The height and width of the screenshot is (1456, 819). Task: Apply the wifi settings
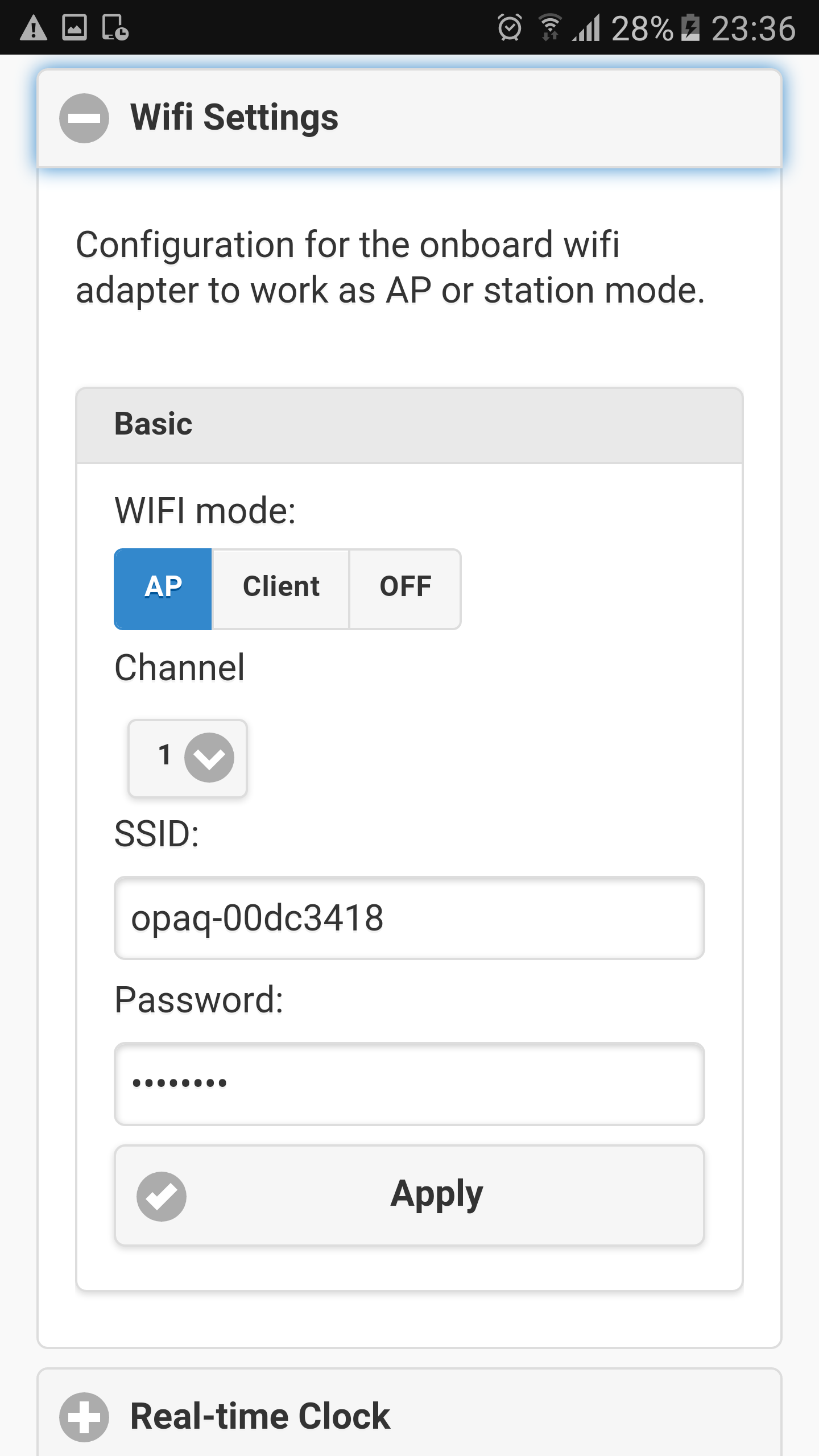pos(409,1196)
